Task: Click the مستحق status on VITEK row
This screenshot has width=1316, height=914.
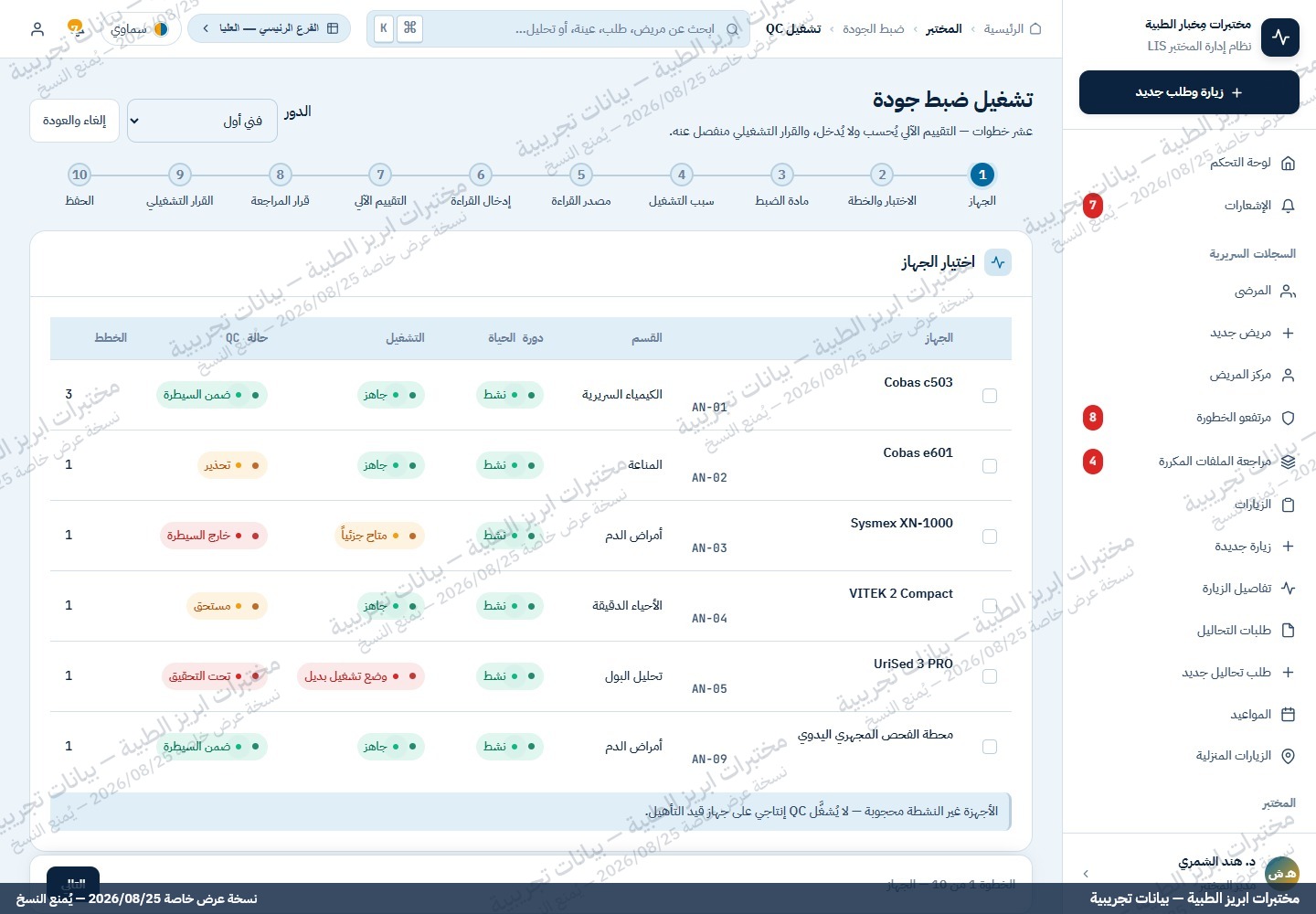Action: tap(227, 606)
